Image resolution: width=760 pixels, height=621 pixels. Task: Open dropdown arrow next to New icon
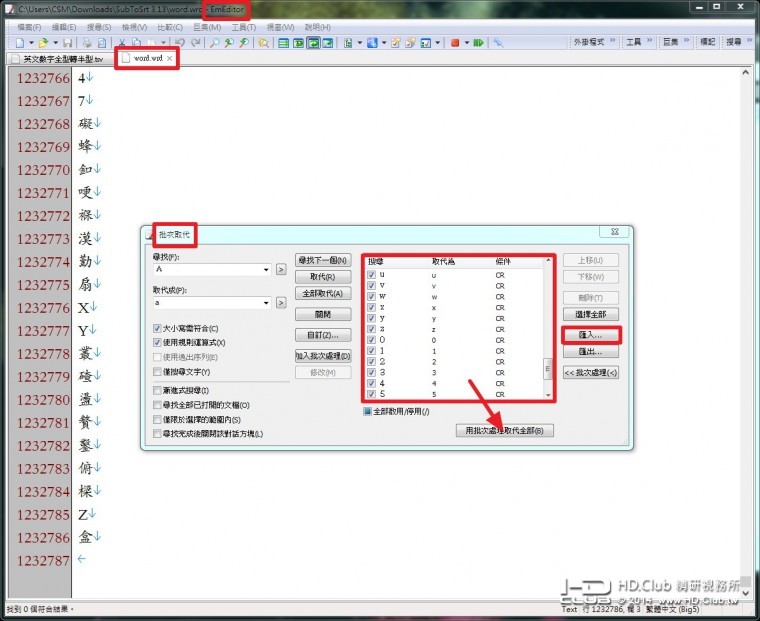pos(32,43)
